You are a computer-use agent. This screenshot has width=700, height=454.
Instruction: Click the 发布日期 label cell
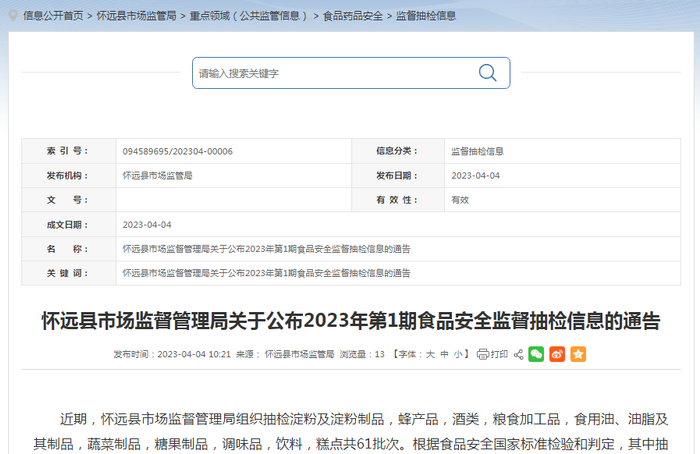tap(398, 175)
